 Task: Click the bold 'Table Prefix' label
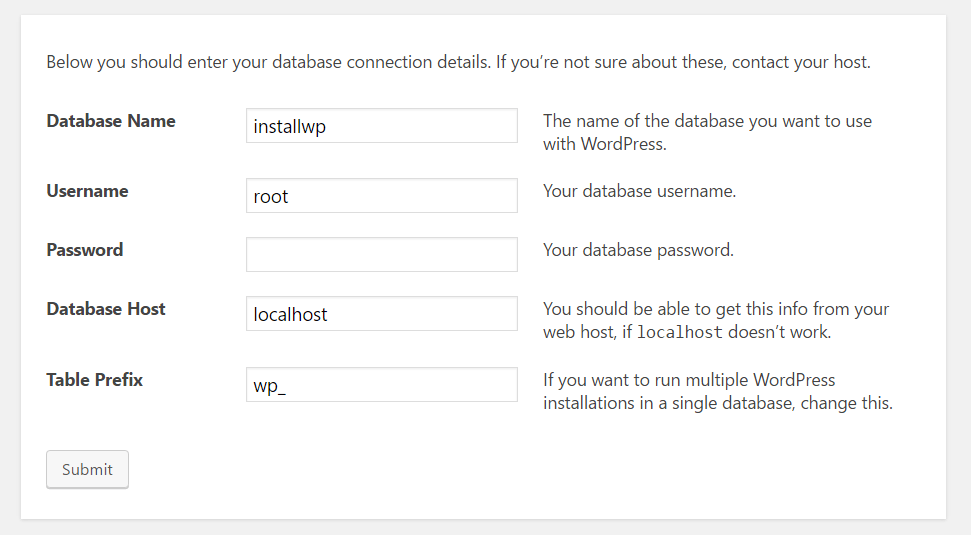tap(95, 380)
